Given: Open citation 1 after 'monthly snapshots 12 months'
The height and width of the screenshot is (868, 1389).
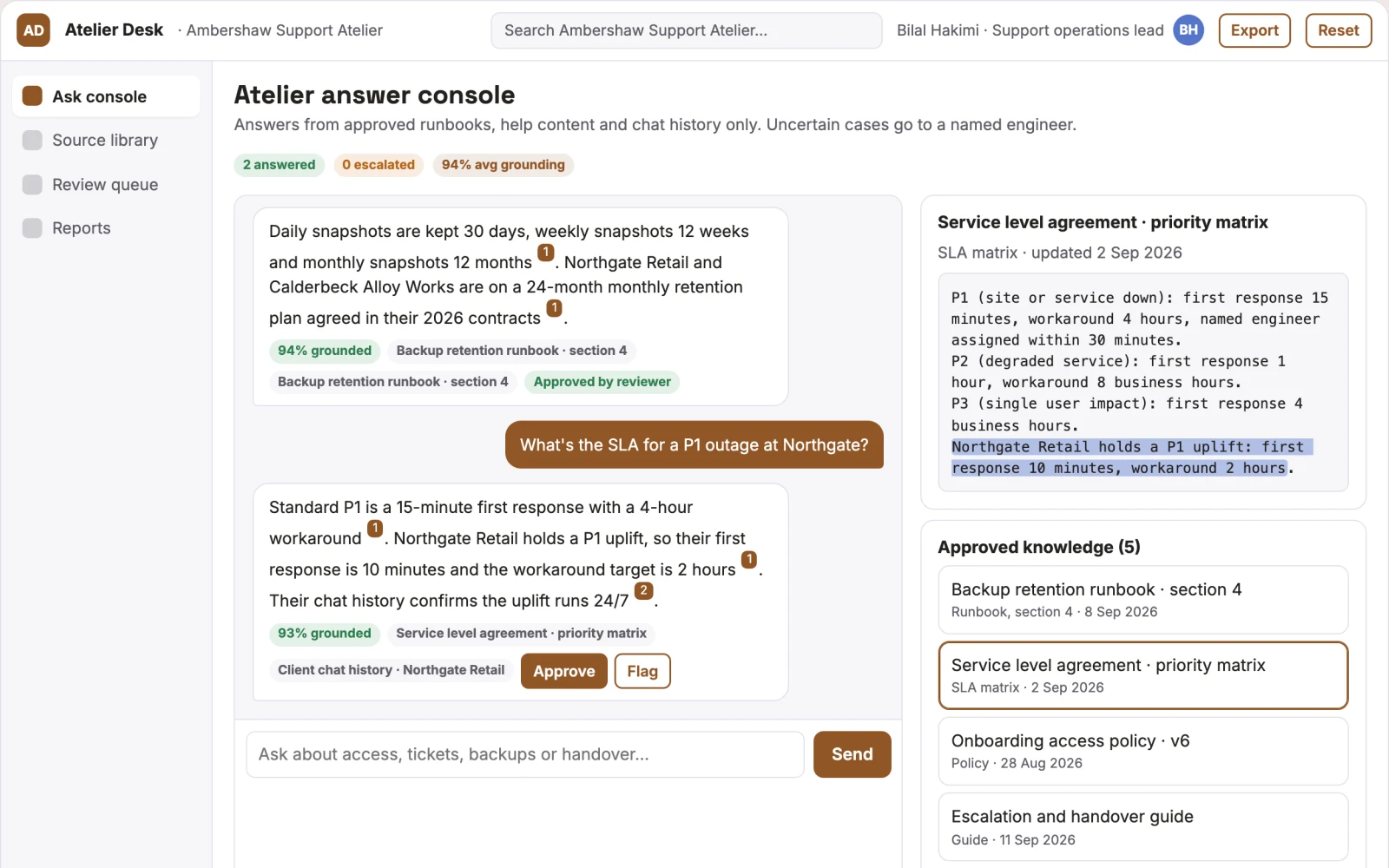Looking at the screenshot, I should (x=546, y=253).
